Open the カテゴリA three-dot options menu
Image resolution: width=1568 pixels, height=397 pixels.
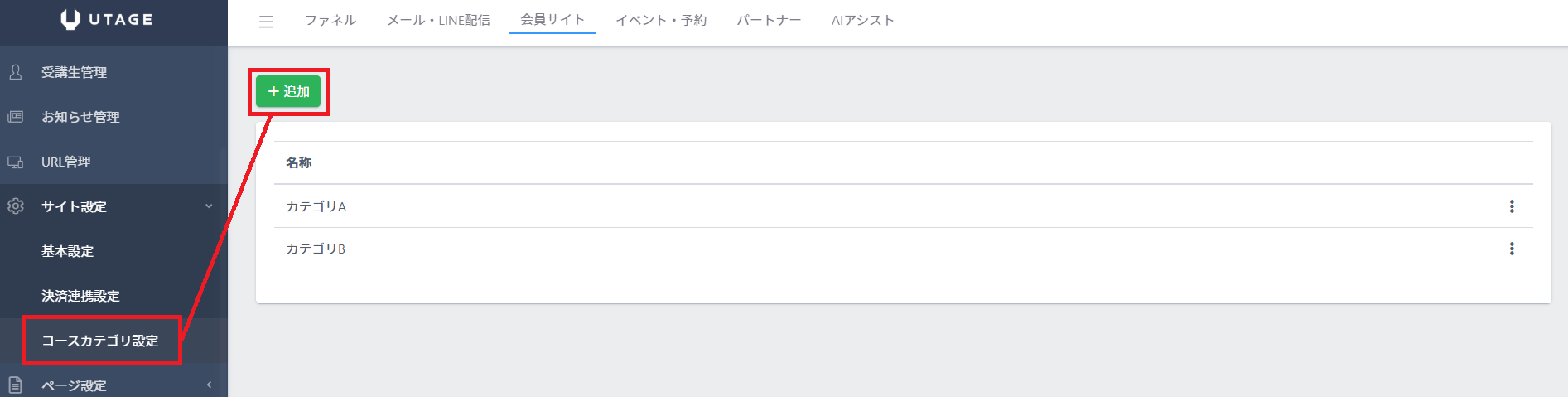coord(1512,206)
